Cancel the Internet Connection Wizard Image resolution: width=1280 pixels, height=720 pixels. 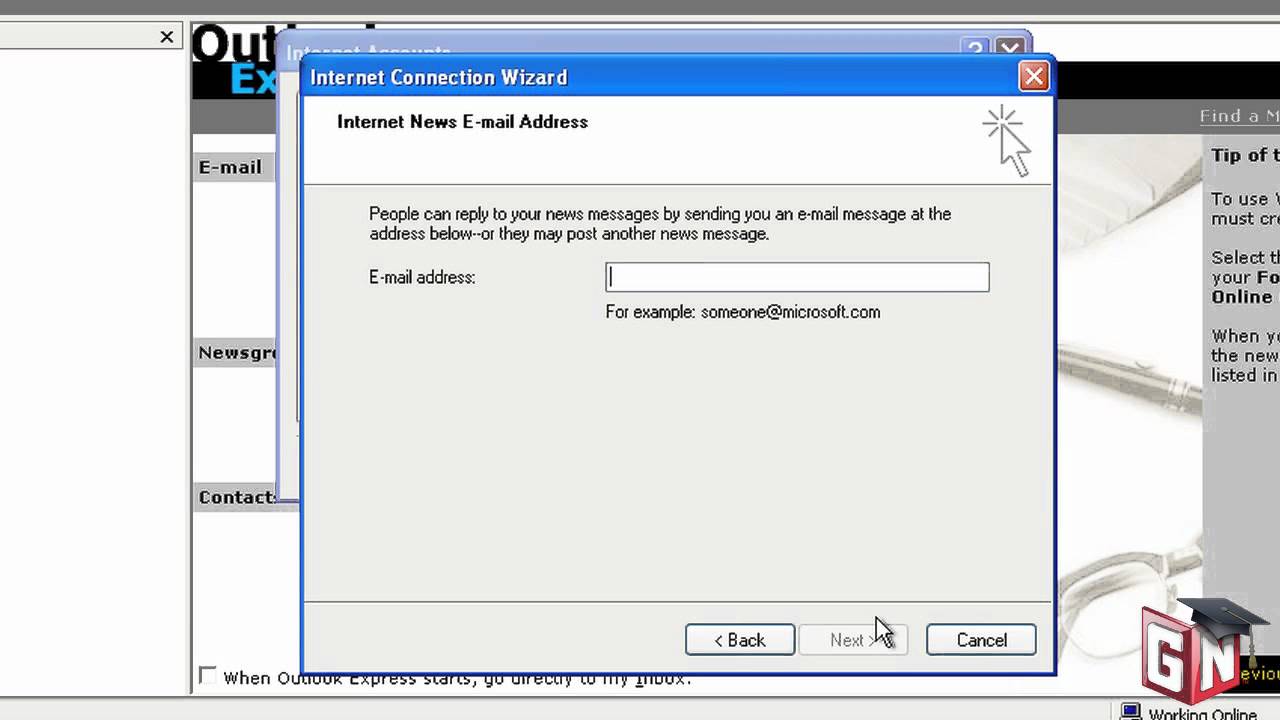981,640
